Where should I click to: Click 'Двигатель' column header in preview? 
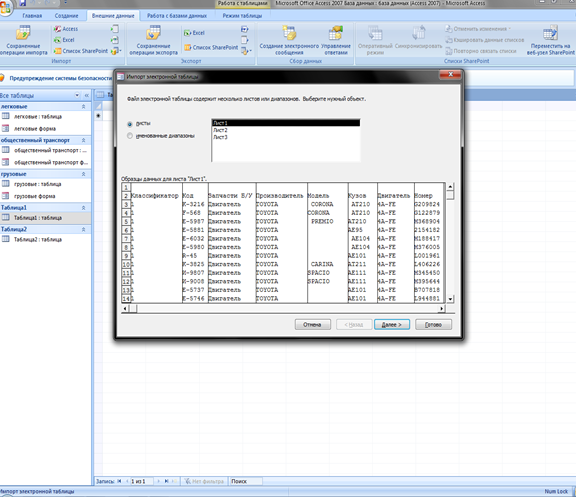394,196
